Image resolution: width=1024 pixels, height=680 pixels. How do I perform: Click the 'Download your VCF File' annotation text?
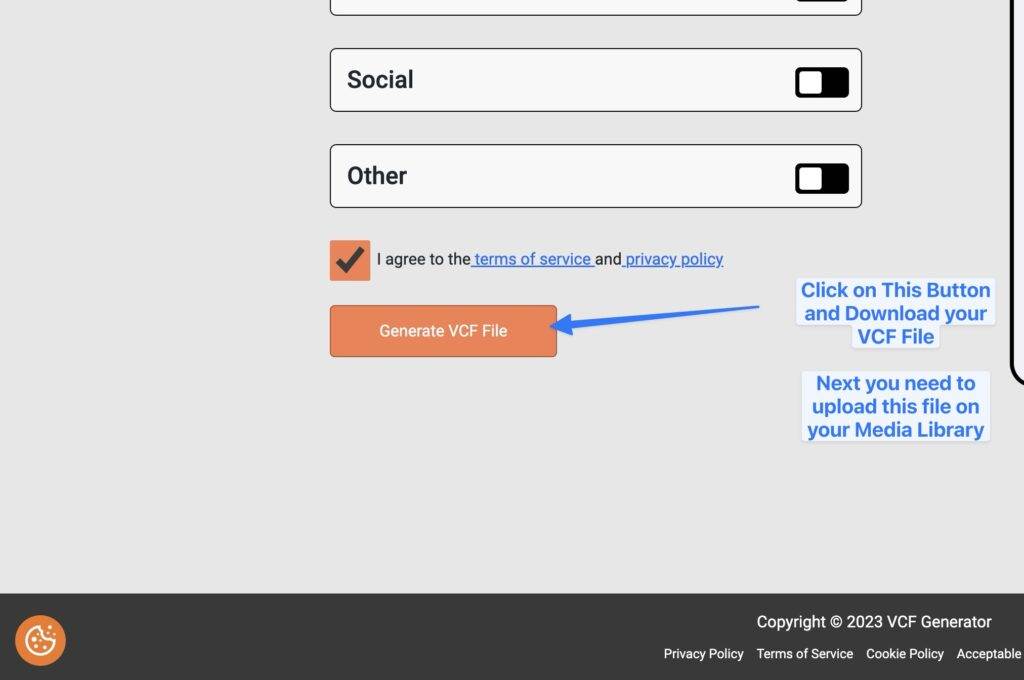(895, 313)
